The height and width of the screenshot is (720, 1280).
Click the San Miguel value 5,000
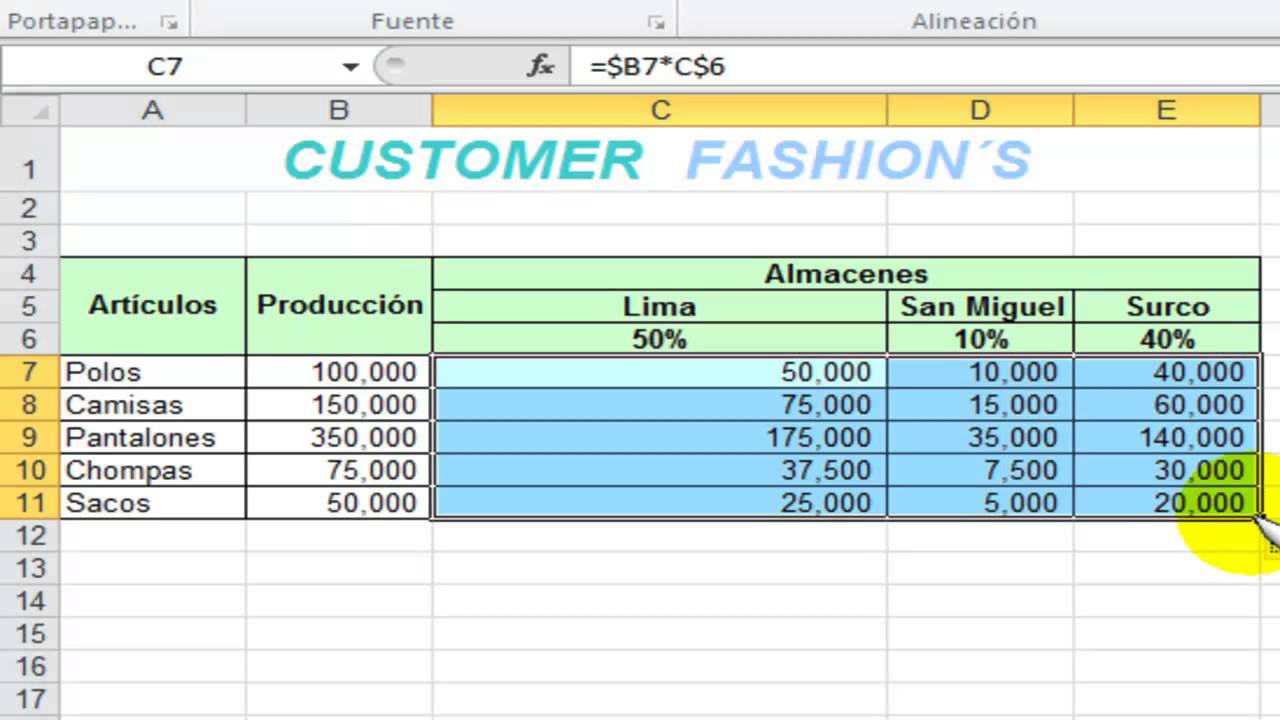pyautogui.click(x=980, y=503)
